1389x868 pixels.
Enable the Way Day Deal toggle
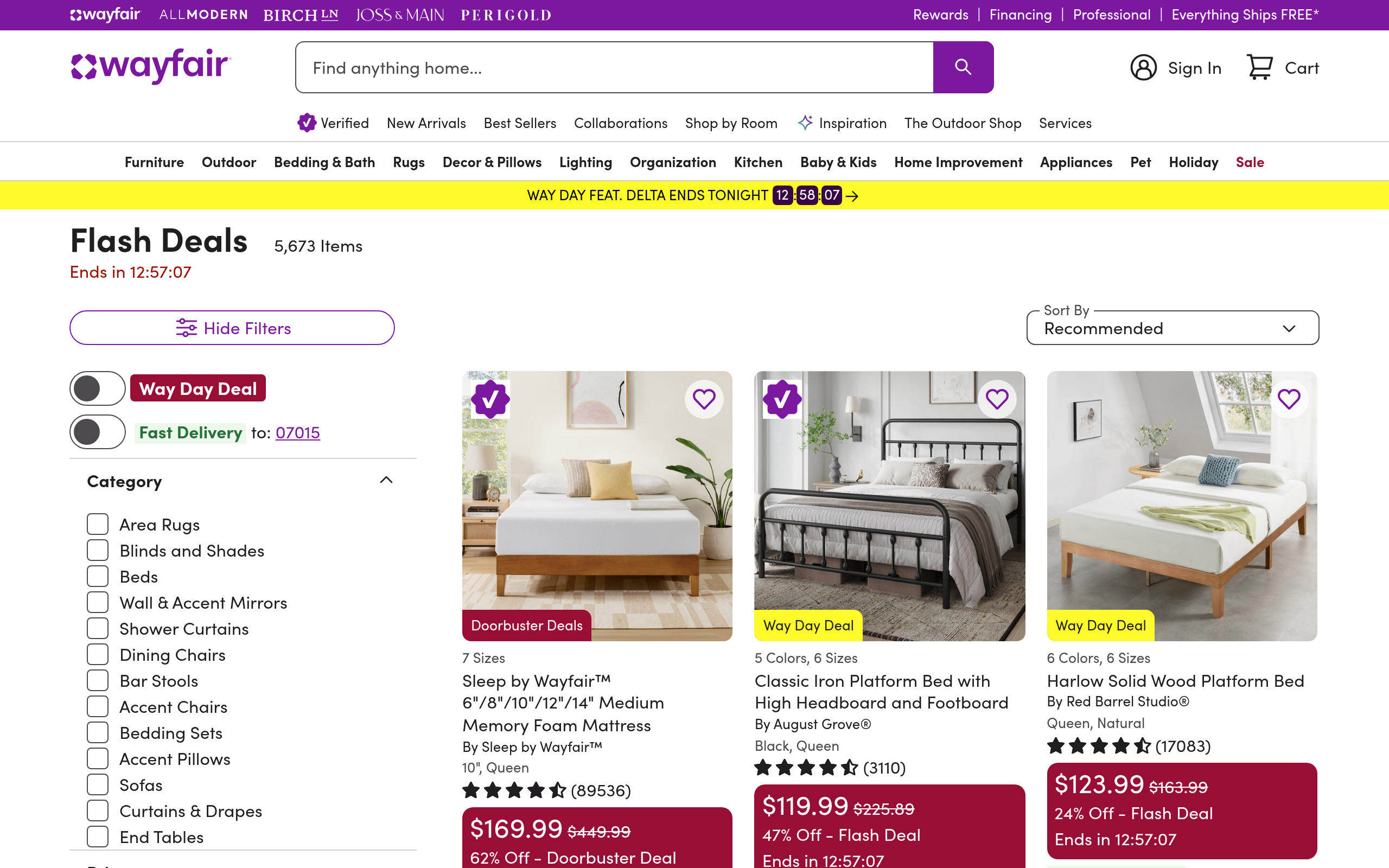pos(98,388)
